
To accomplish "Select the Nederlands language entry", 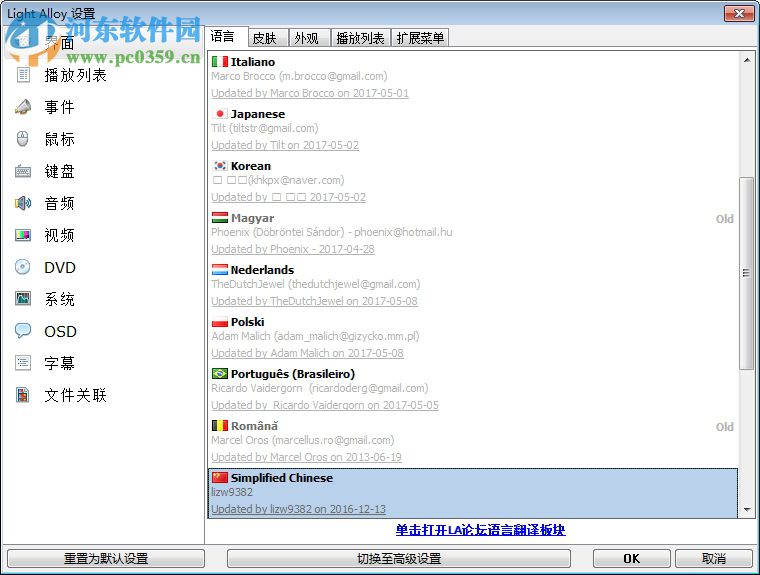I will (x=474, y=285).
